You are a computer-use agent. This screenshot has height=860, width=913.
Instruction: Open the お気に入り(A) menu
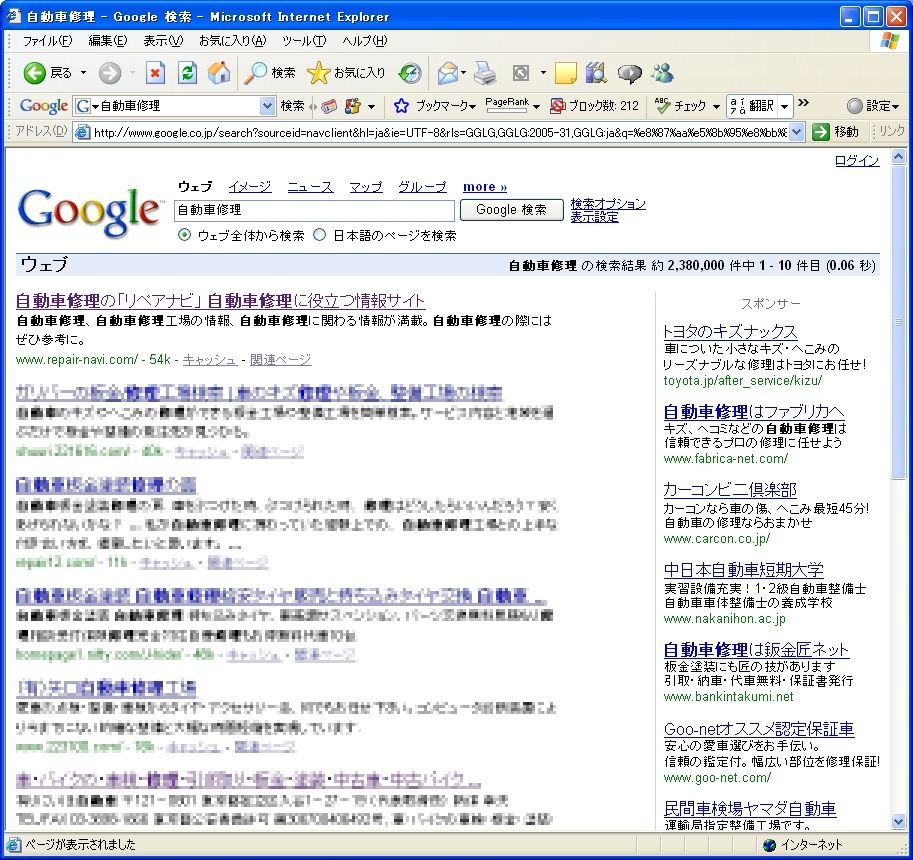[232, 41]
